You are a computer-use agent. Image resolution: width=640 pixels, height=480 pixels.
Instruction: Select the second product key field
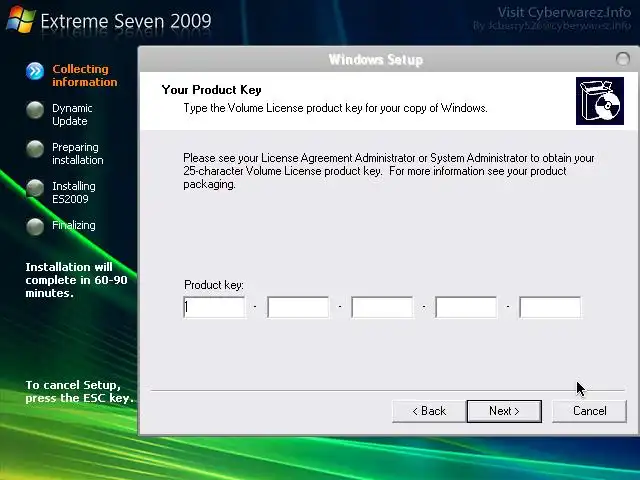point(298,307)
